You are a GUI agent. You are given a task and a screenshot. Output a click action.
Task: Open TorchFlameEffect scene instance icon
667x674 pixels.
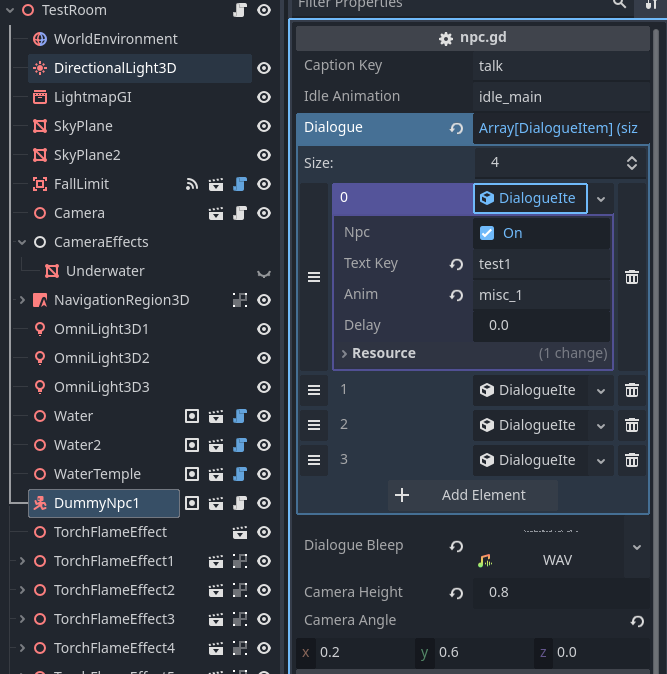pos(240,532)
